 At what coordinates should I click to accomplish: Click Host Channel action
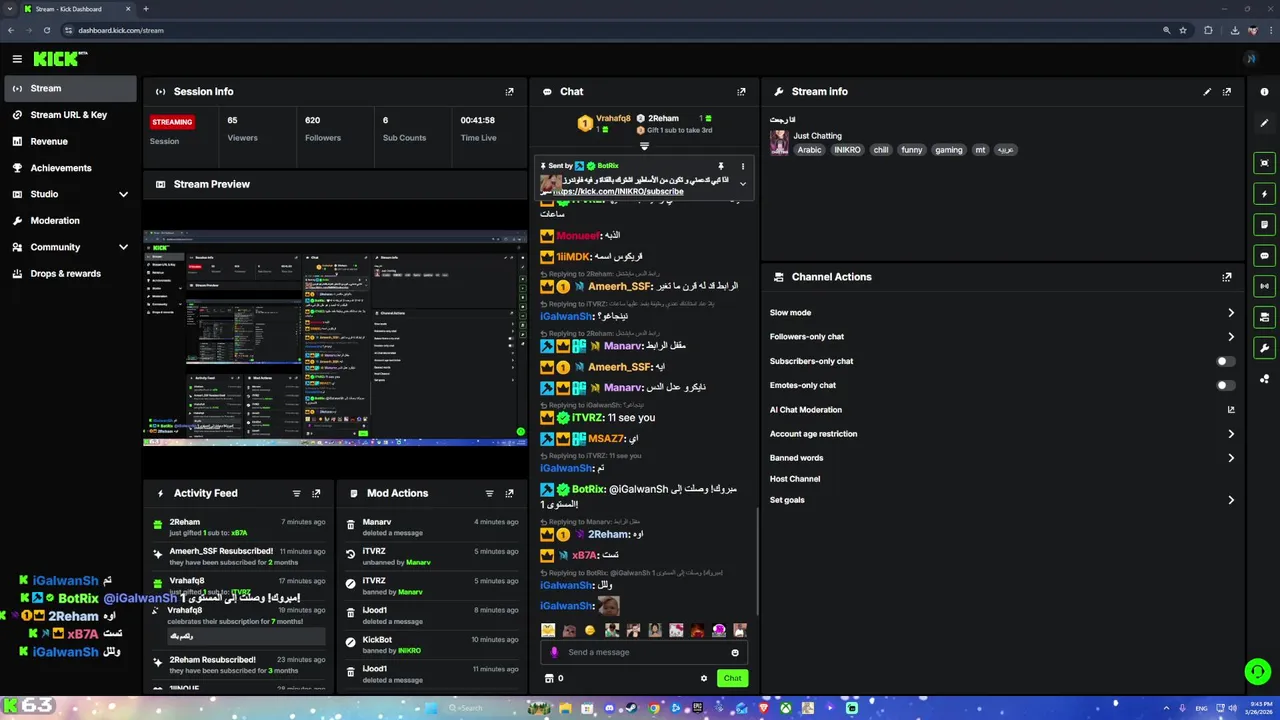point(795,479)
